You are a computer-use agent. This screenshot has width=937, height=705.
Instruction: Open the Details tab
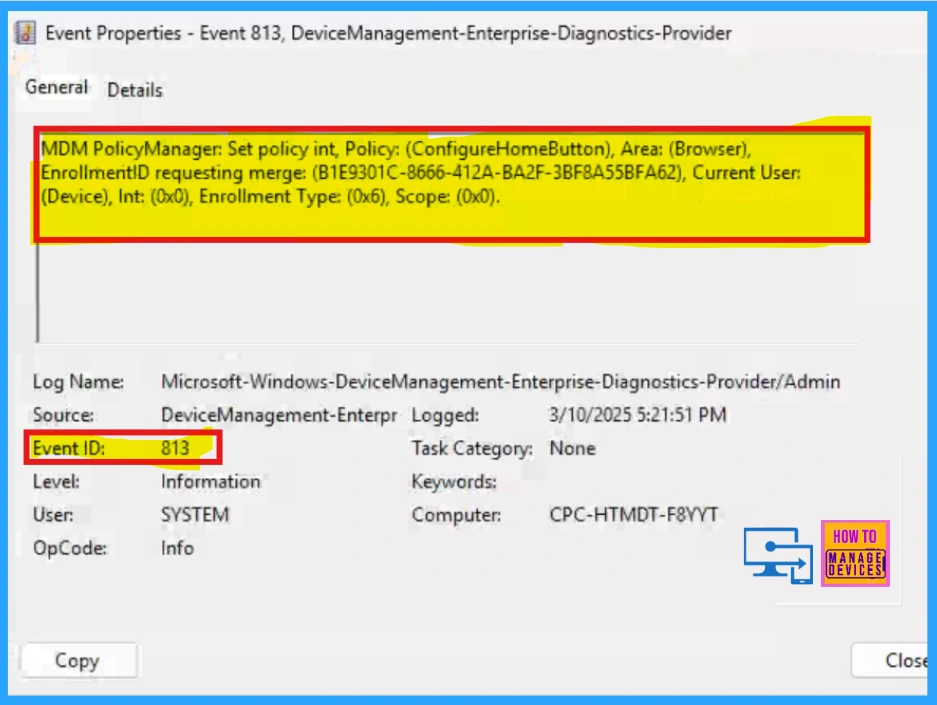coord(134,90)
